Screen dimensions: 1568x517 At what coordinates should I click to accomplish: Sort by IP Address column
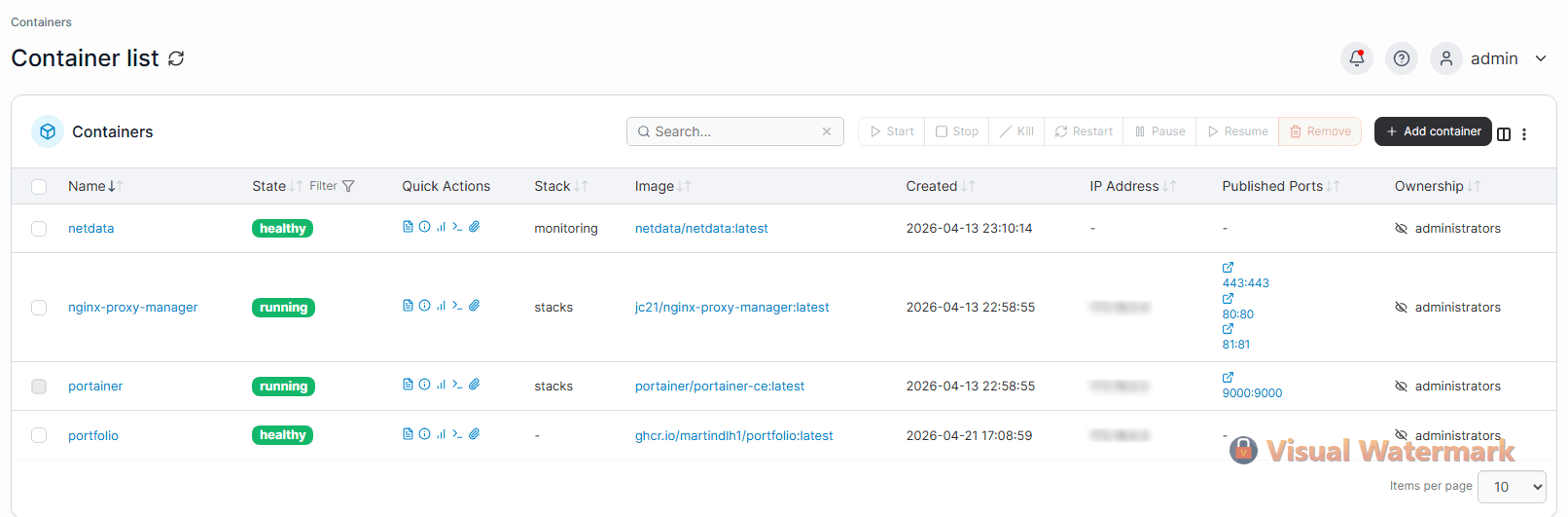[1133, 186]
